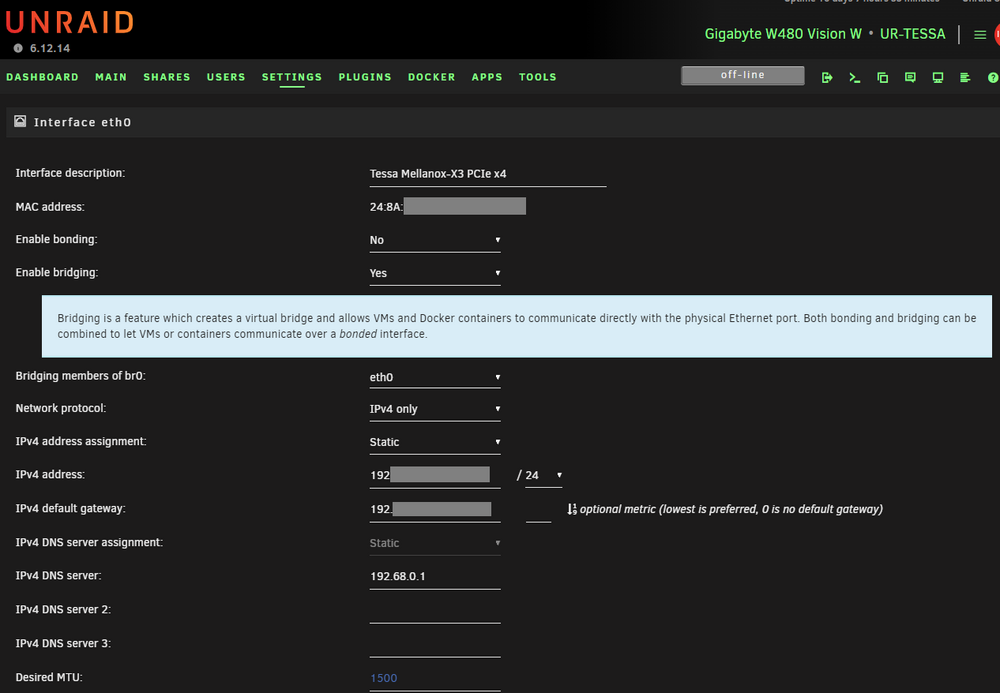Open the Feedback speech-bubble icon
Screen dimensions: 1000x693
tap(910, 77)
